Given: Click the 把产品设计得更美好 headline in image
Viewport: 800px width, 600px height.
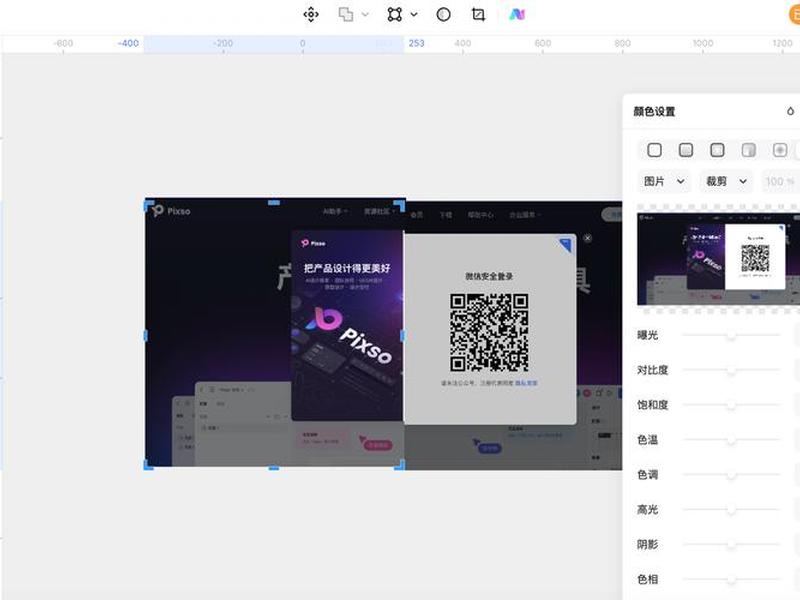Looking at the screenshot, I should tap(347, 268).
